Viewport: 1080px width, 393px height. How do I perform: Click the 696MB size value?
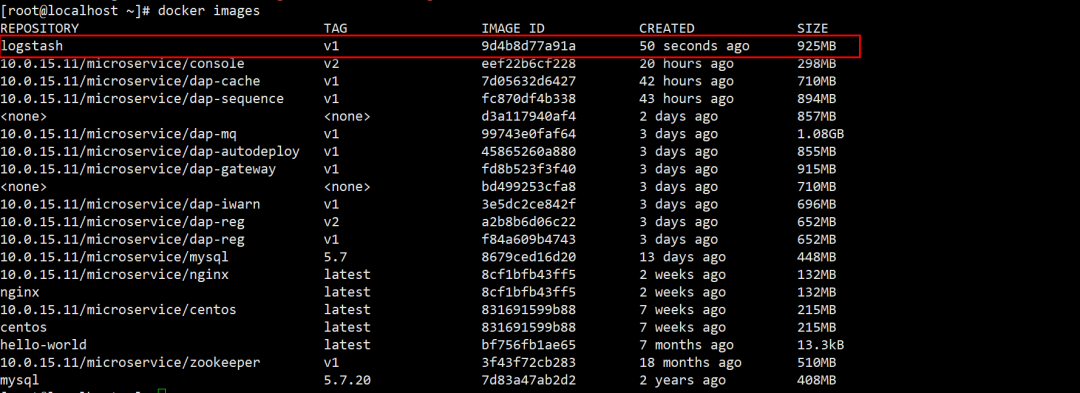[817, 204]
